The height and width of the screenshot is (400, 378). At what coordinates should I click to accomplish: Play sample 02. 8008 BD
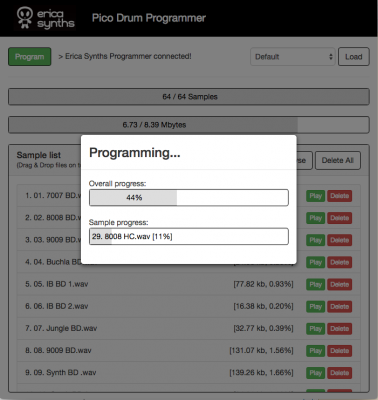315,218
